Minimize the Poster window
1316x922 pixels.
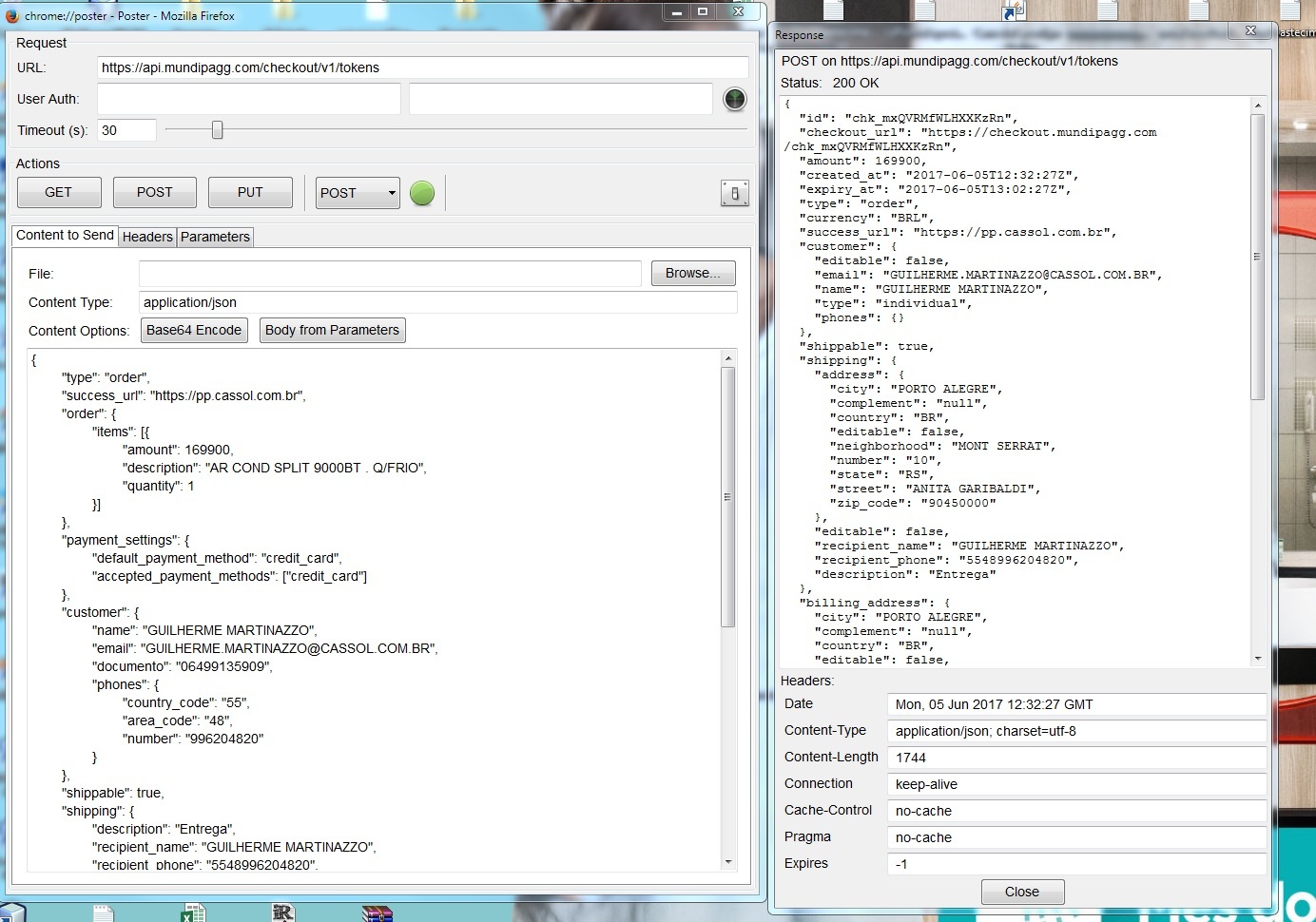[676, 11]
